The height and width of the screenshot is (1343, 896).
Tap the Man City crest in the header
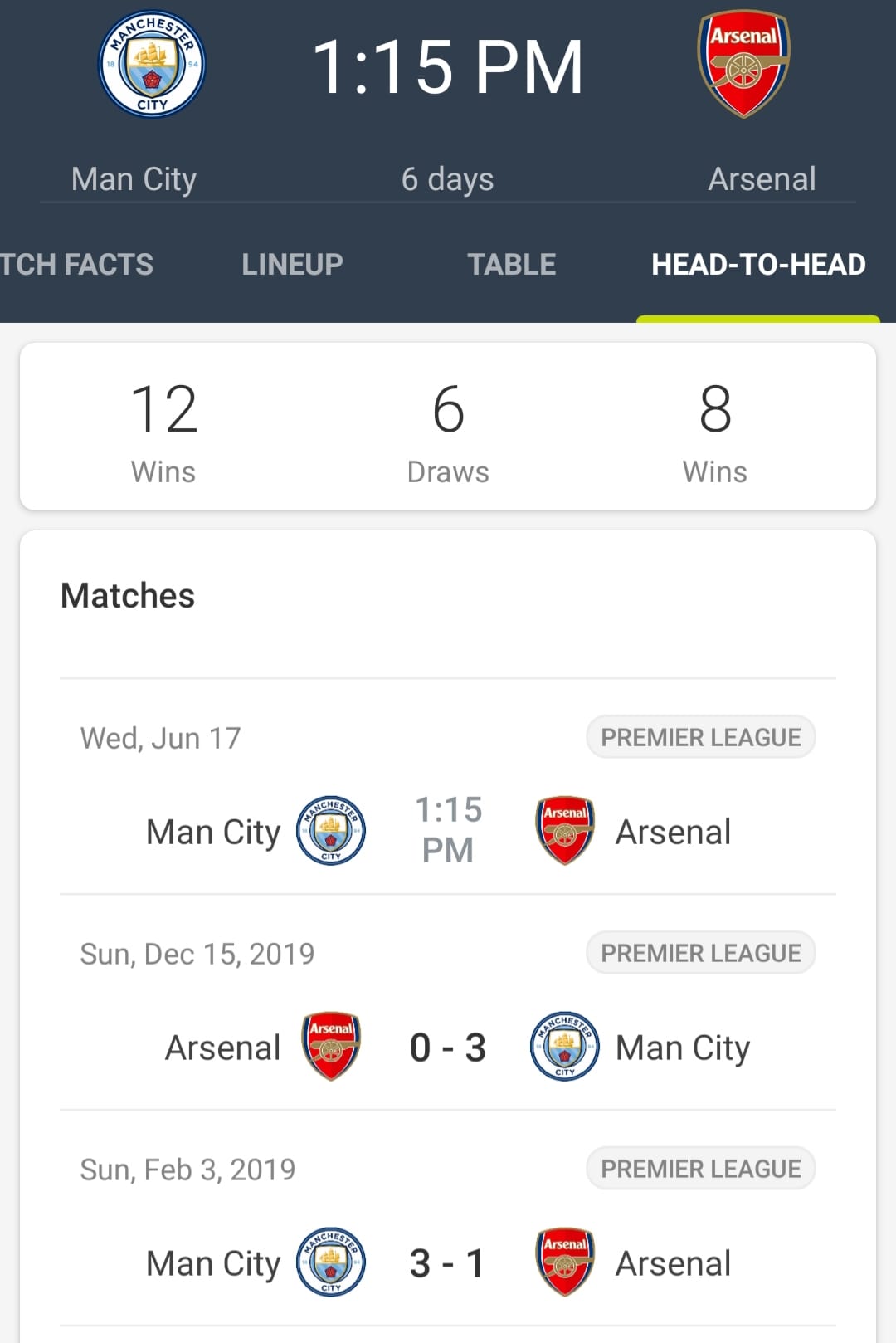click(152, 64)
